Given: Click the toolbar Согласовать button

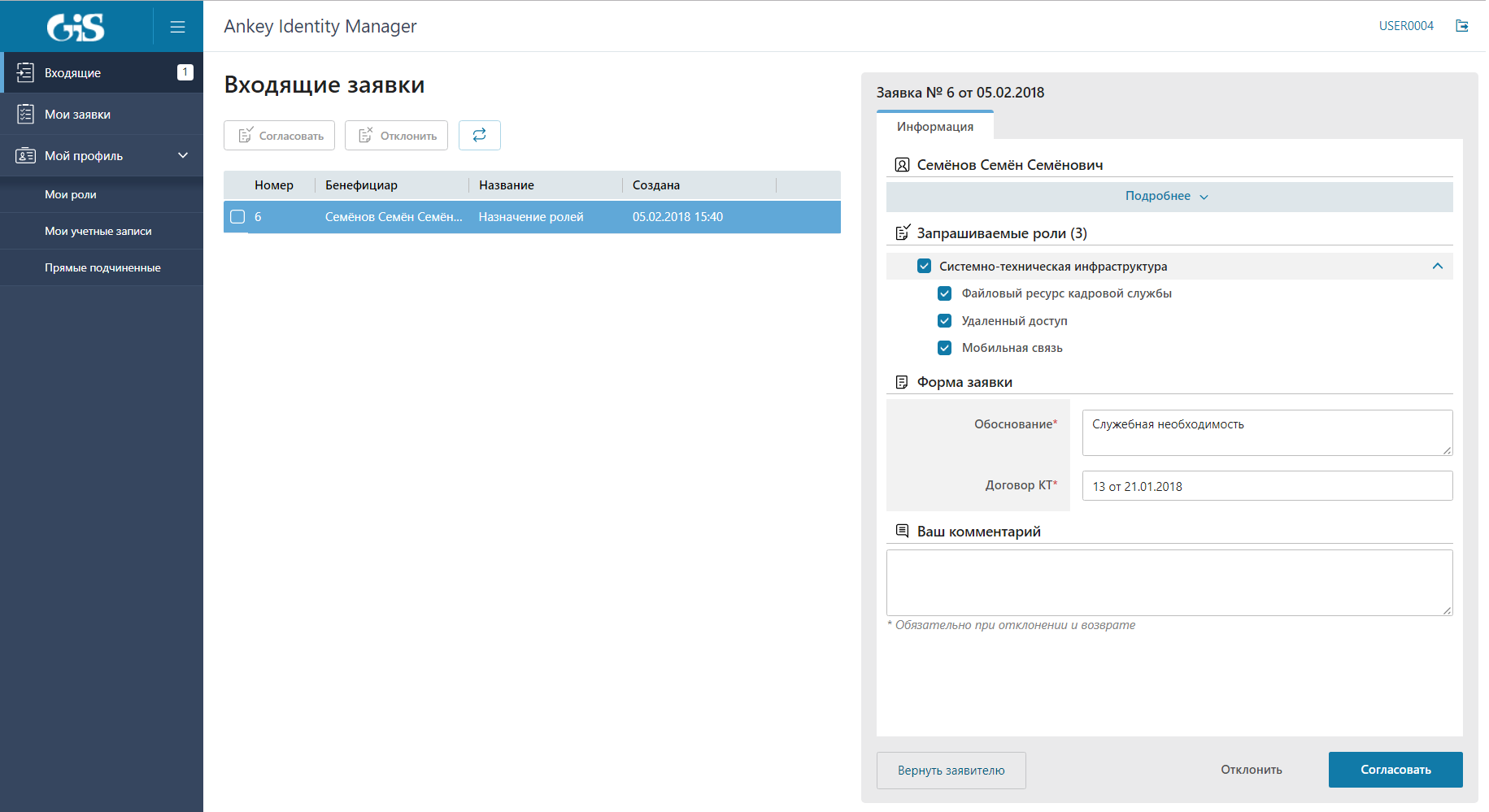Looking at the screenshot, I should coord(279,135).
